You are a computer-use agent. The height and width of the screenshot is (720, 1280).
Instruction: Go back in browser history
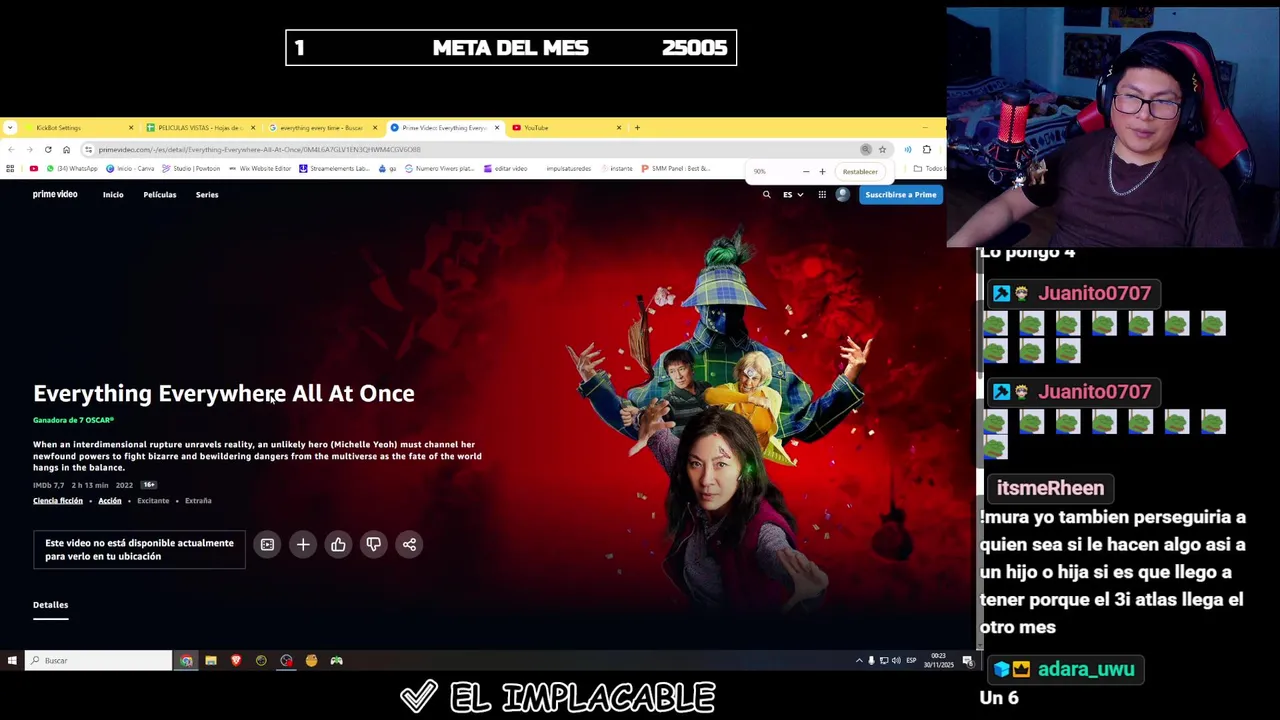click(x=10, y=150)
